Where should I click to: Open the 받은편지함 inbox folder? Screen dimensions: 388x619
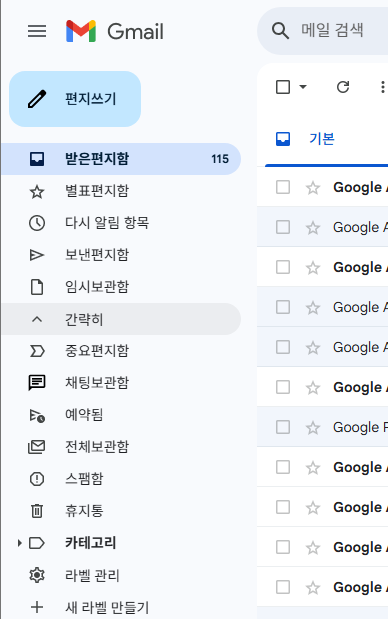(121, 159)
